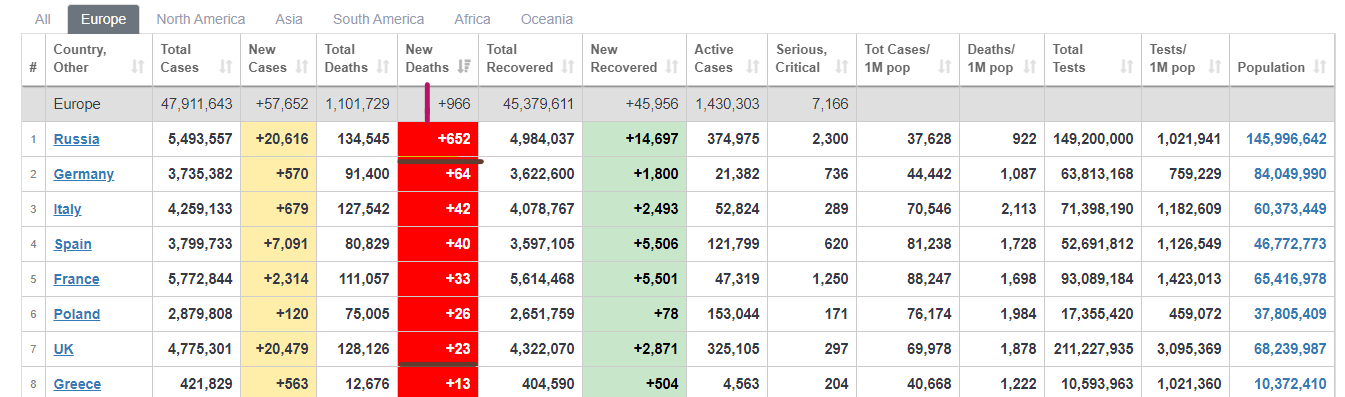Image resolution: width=1345 pixels, height=397 pixels.
Task: Click Serious, Critical sort arrows icon
Action: tap(842, 67)
